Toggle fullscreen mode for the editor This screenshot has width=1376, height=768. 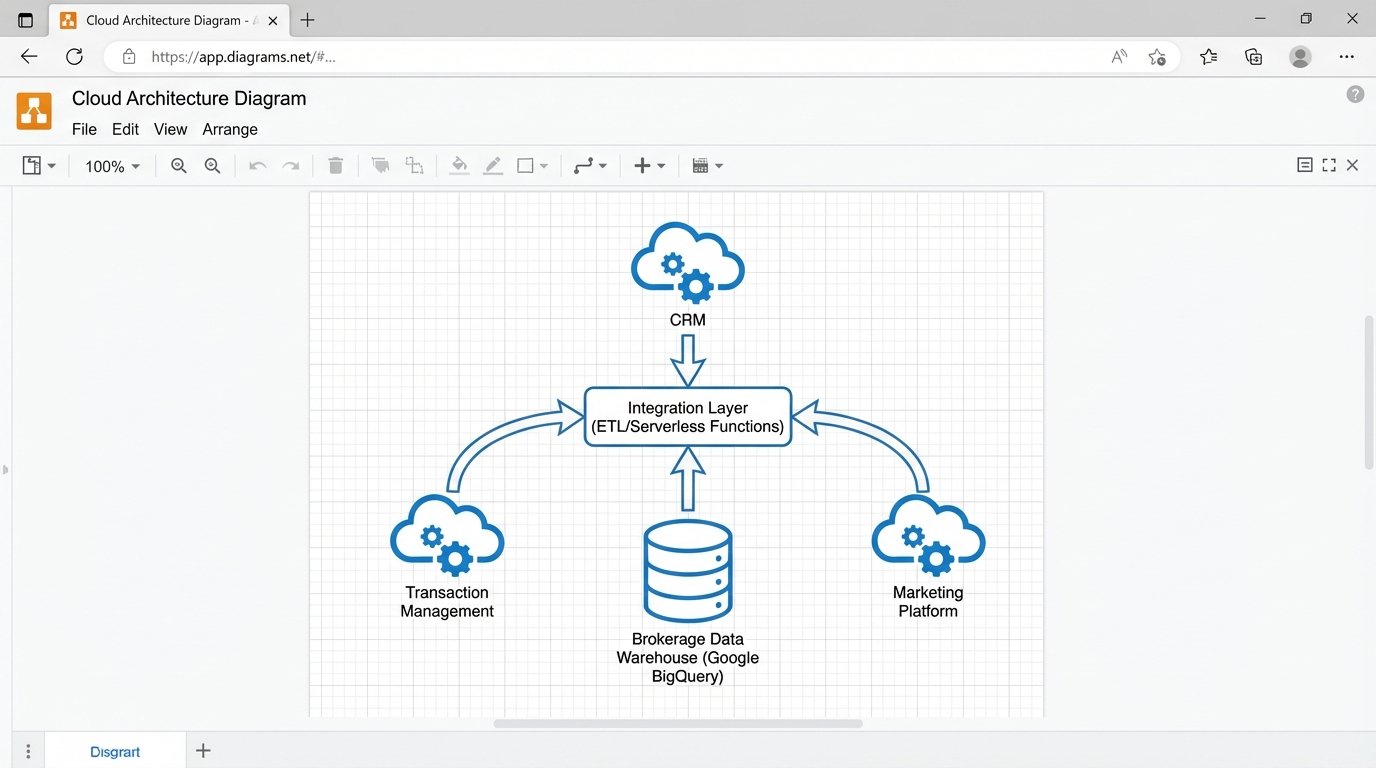1329,166
